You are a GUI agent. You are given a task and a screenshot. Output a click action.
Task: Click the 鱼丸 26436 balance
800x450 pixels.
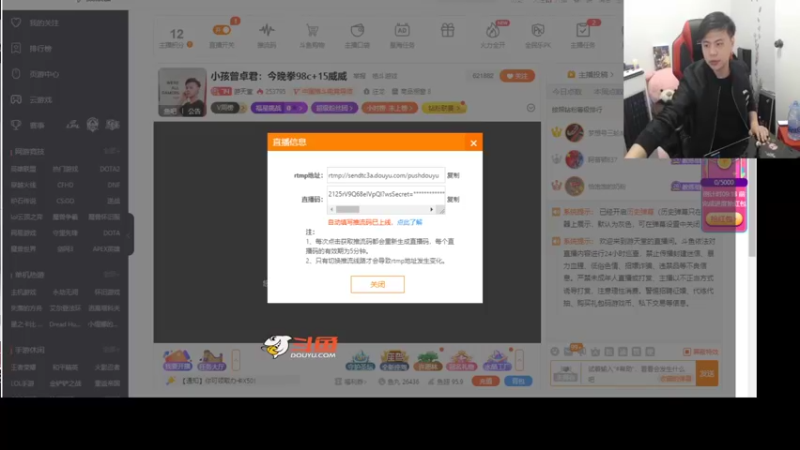click(399, 382)
